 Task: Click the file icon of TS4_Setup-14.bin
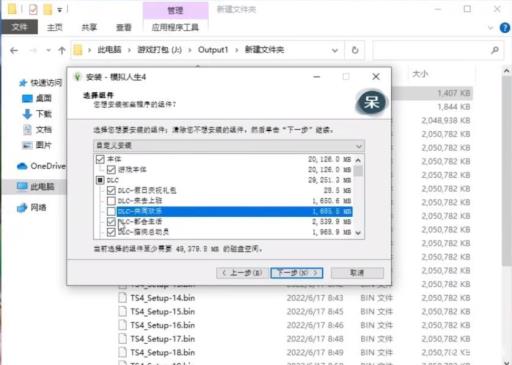tap(123, 298)
